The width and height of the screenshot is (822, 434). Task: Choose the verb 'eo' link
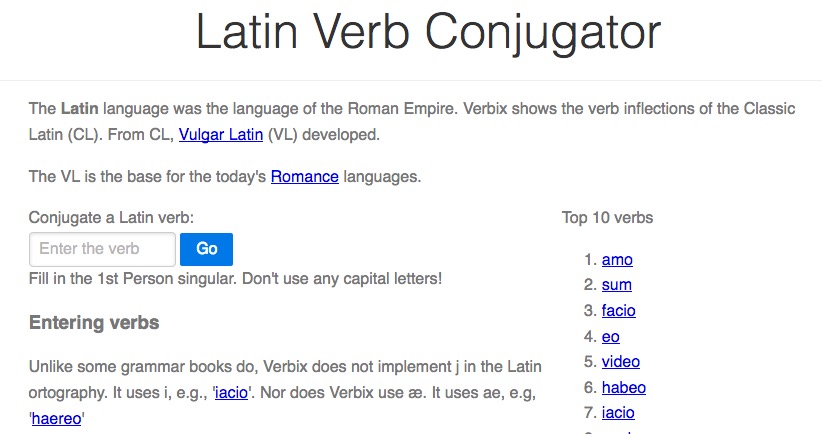tap(611, 337)
